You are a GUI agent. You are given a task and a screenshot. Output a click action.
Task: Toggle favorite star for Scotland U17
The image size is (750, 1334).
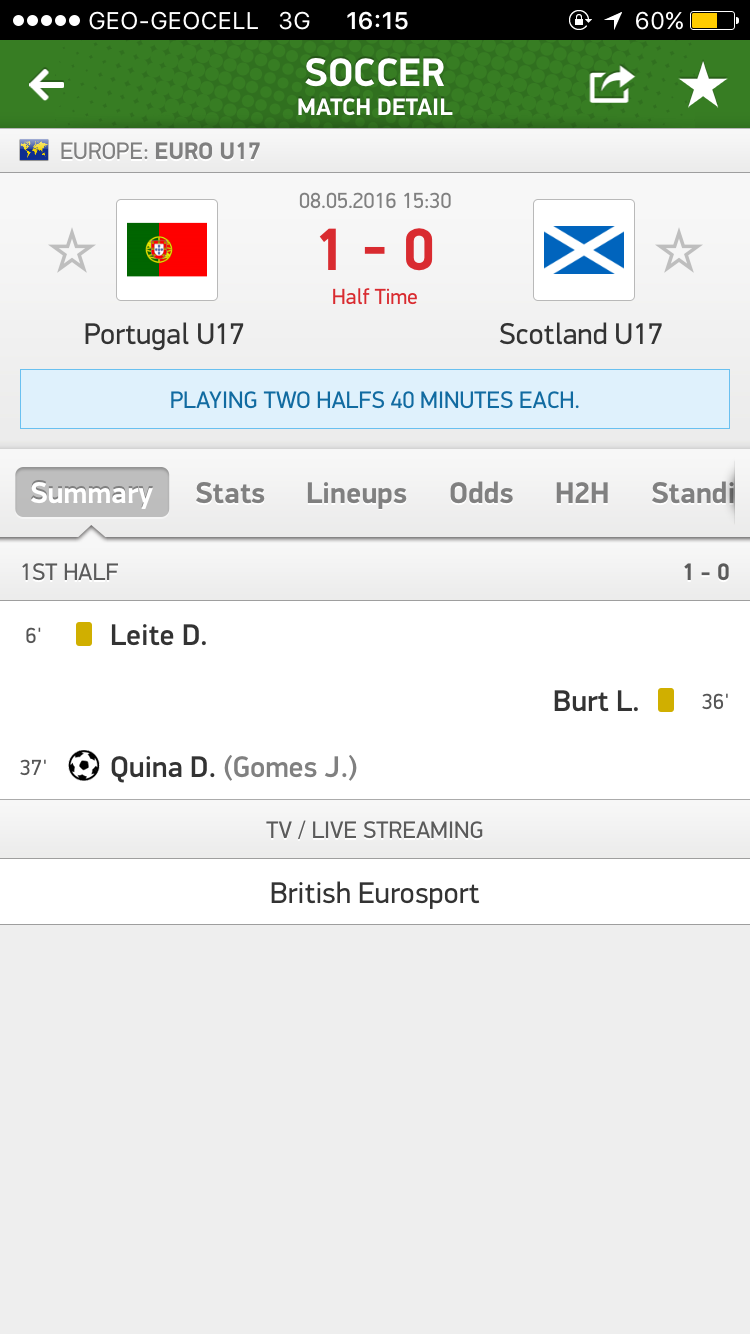679,251
